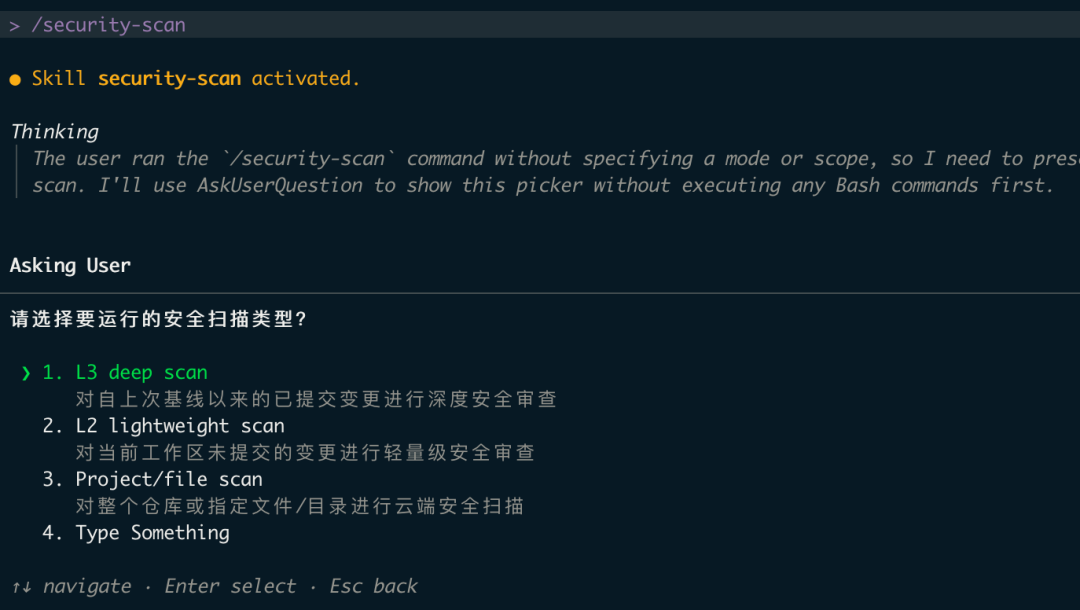The width and height of the screenshot is (1080, 610).
Task: Click the L2 lightweight scan description line
Action: pyautogui.click(x=305, y=453)
